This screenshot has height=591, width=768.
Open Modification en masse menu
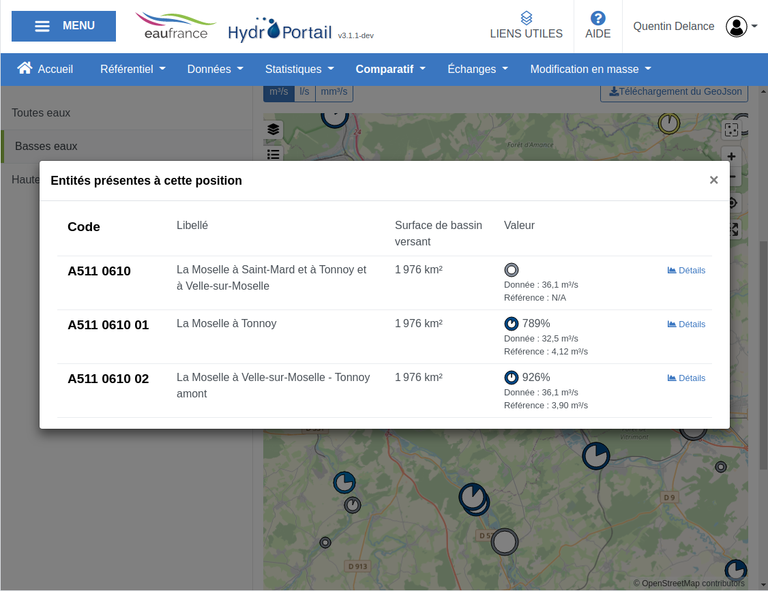pyautogui.click(x=591, y=69)
